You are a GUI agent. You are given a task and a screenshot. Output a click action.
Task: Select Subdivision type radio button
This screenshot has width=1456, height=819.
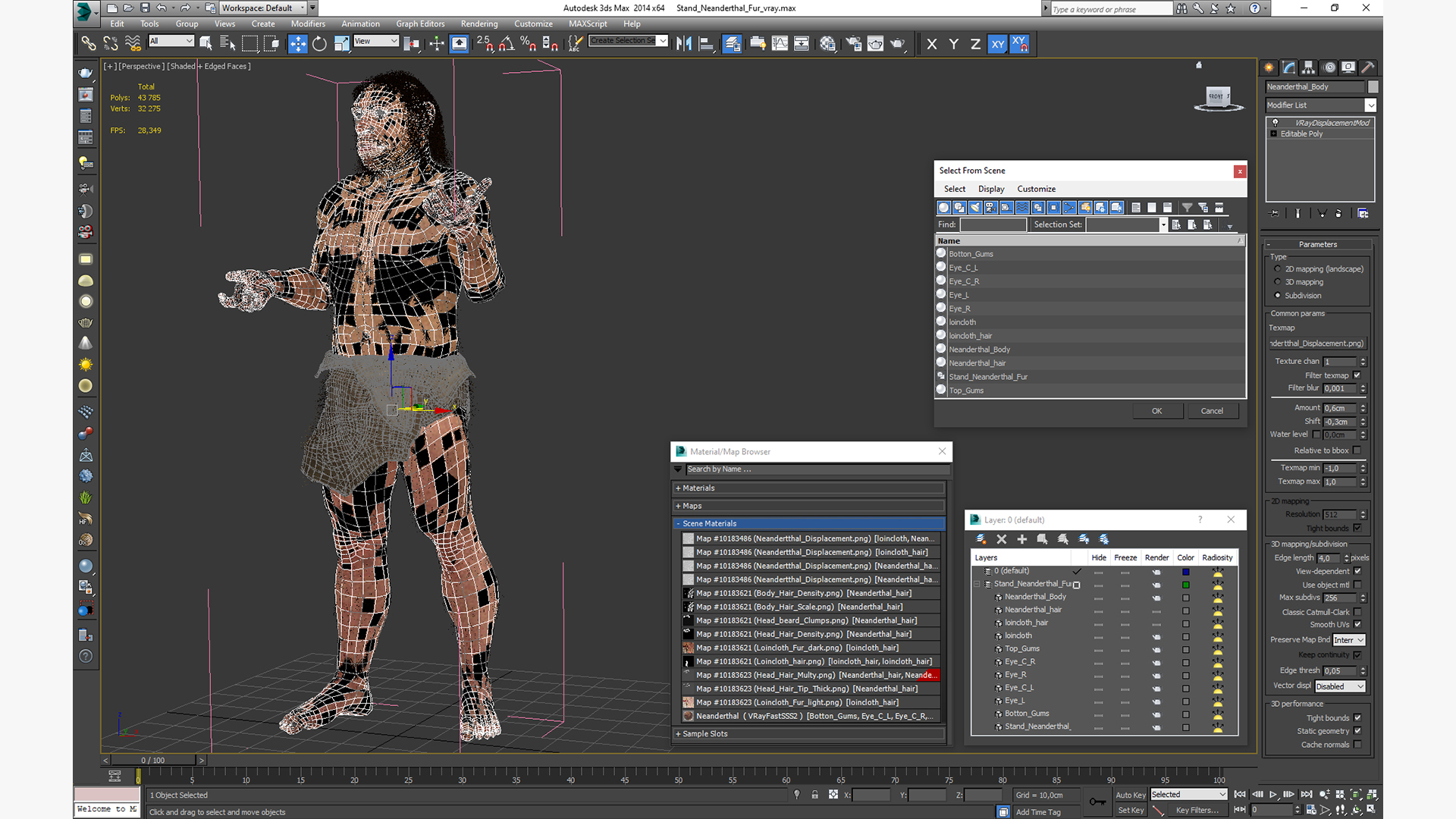coord(1278,296)
